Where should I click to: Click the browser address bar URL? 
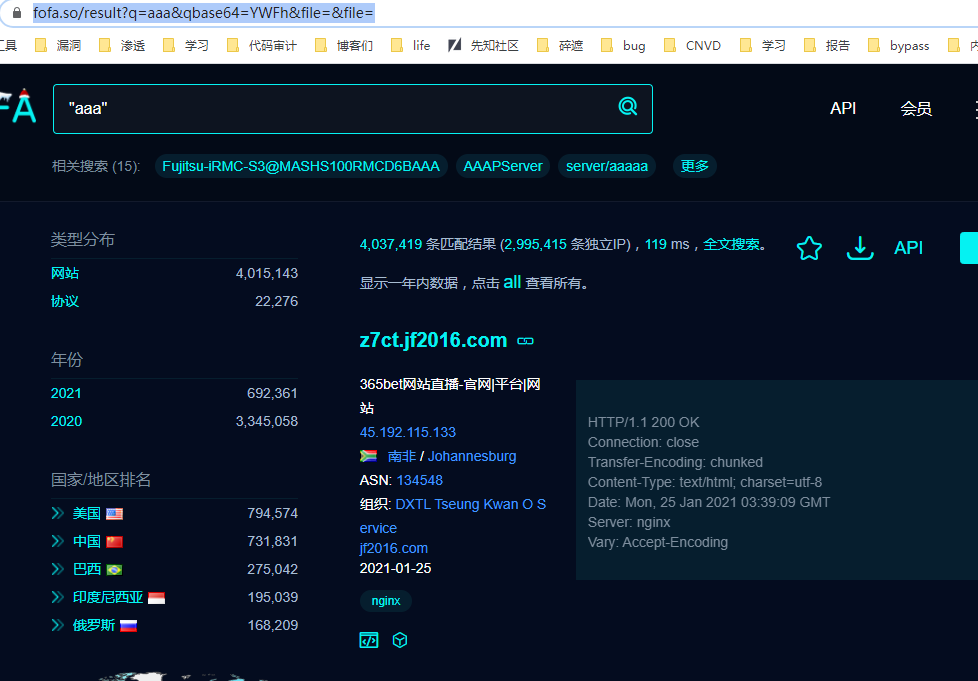click(203, 13)
